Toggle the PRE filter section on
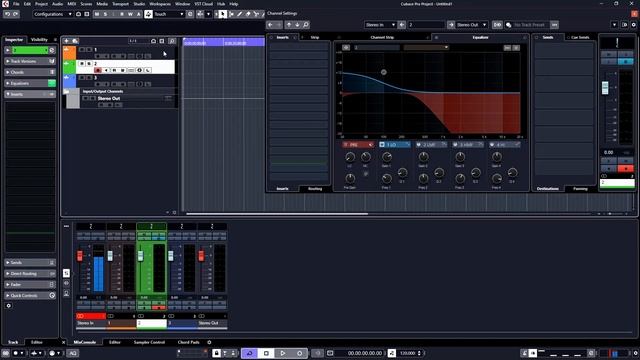This screenshot has width=640, height=360. click(346, 144)
